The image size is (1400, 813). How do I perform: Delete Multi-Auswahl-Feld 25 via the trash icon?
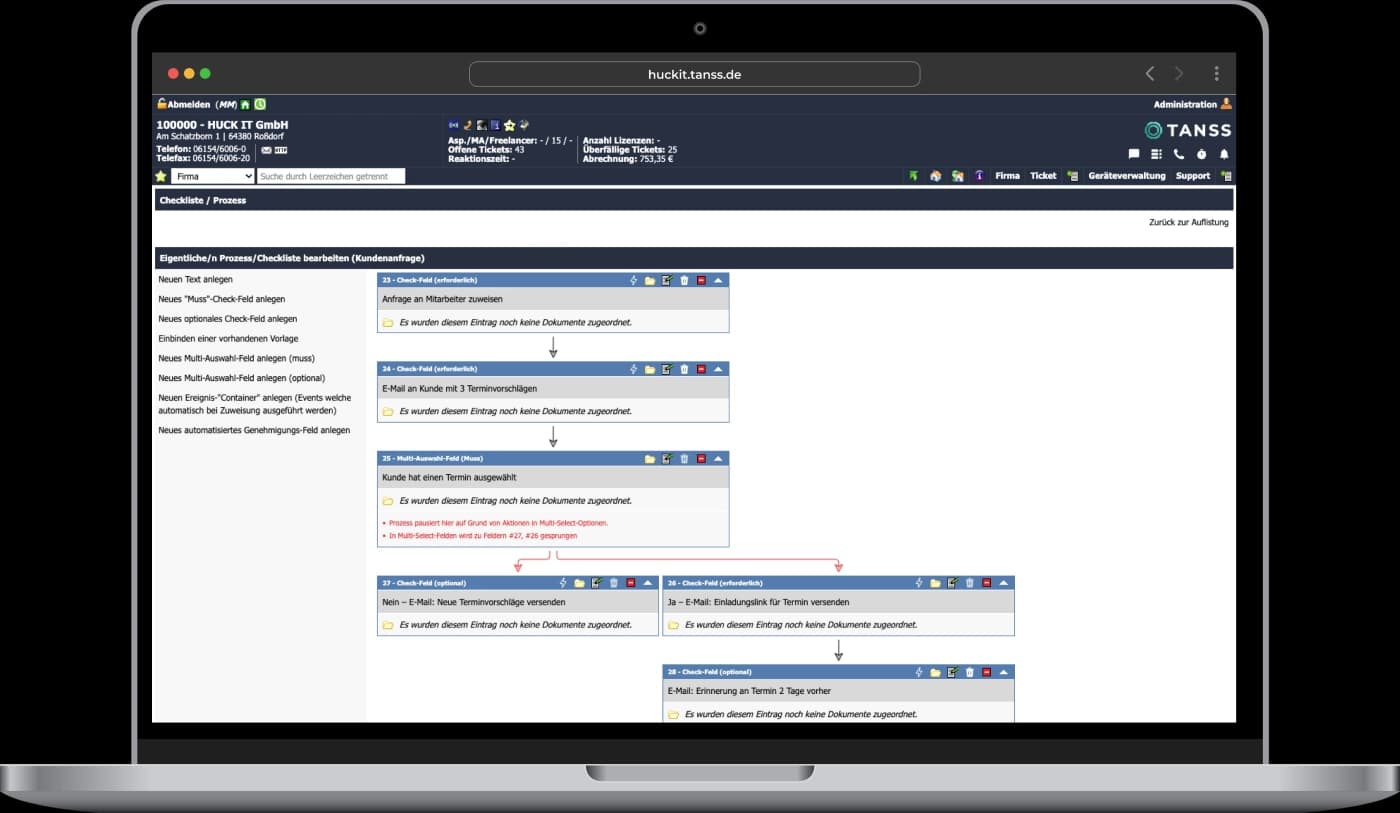pos(684,458)
